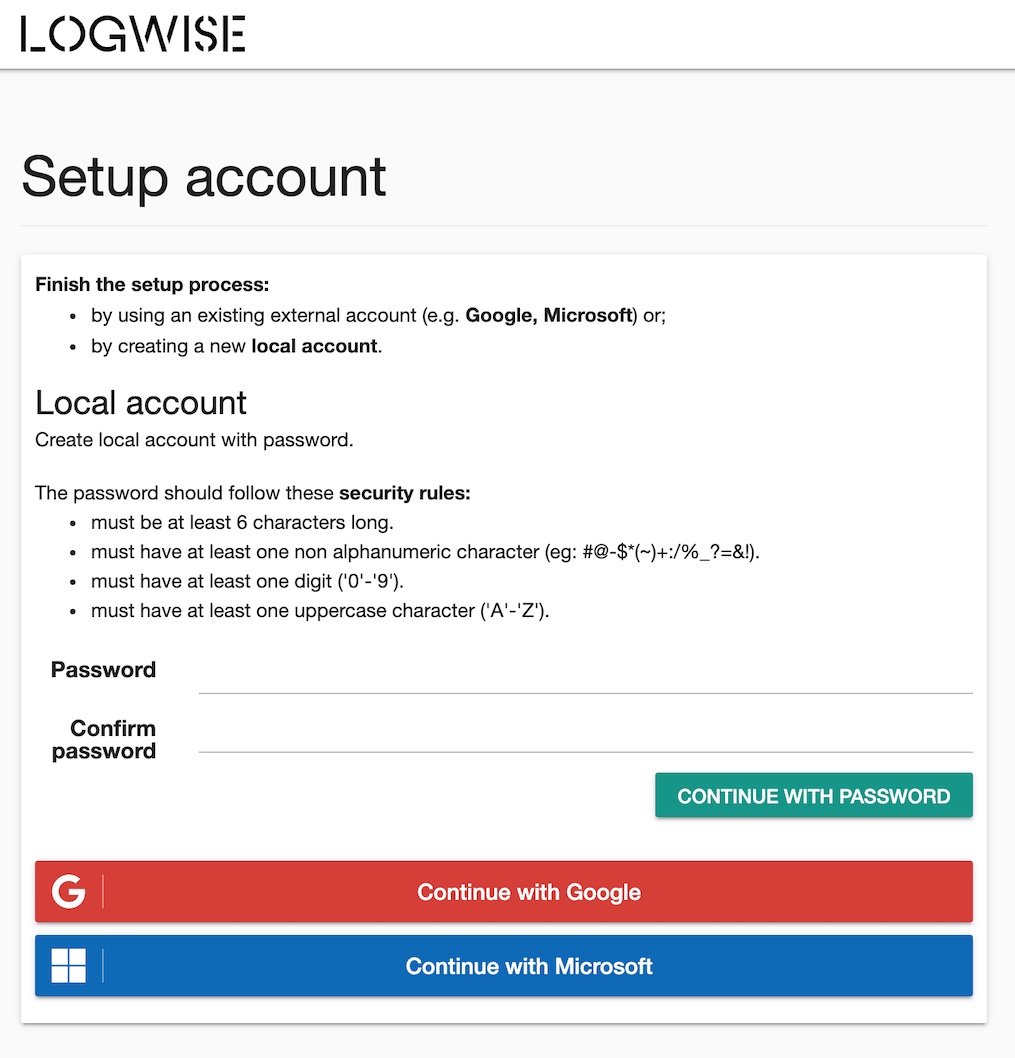Click the Setup account page heading
Viewport: 1015px width, 1058px height.
coord(204,177)
